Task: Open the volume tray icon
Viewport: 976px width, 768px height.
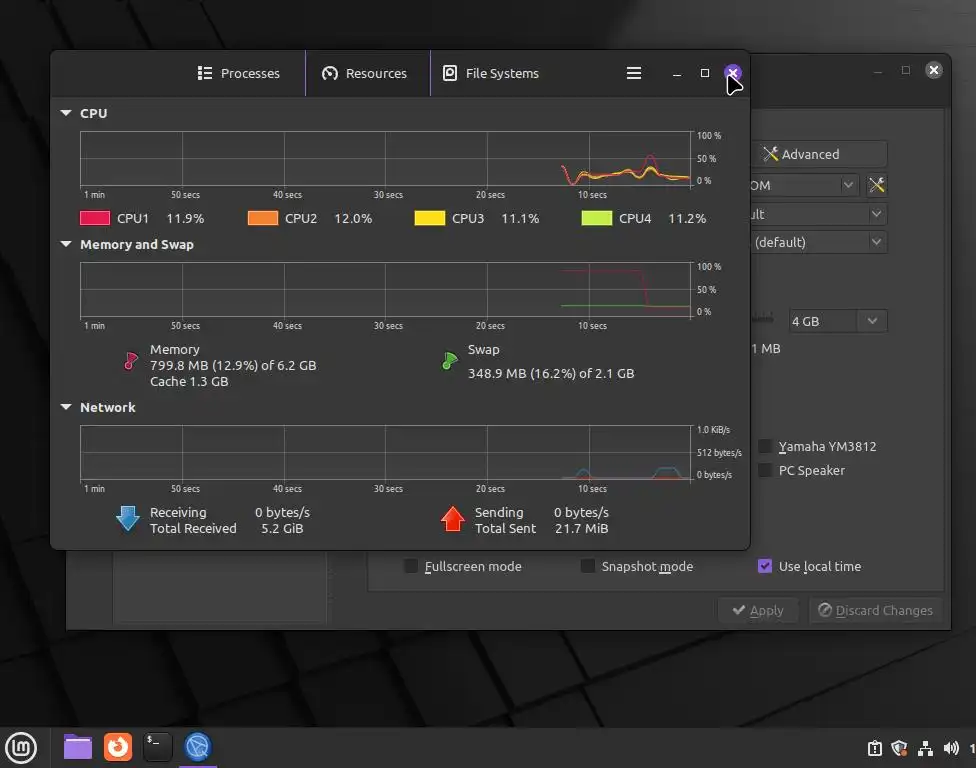Action: [x=950, y=748]
